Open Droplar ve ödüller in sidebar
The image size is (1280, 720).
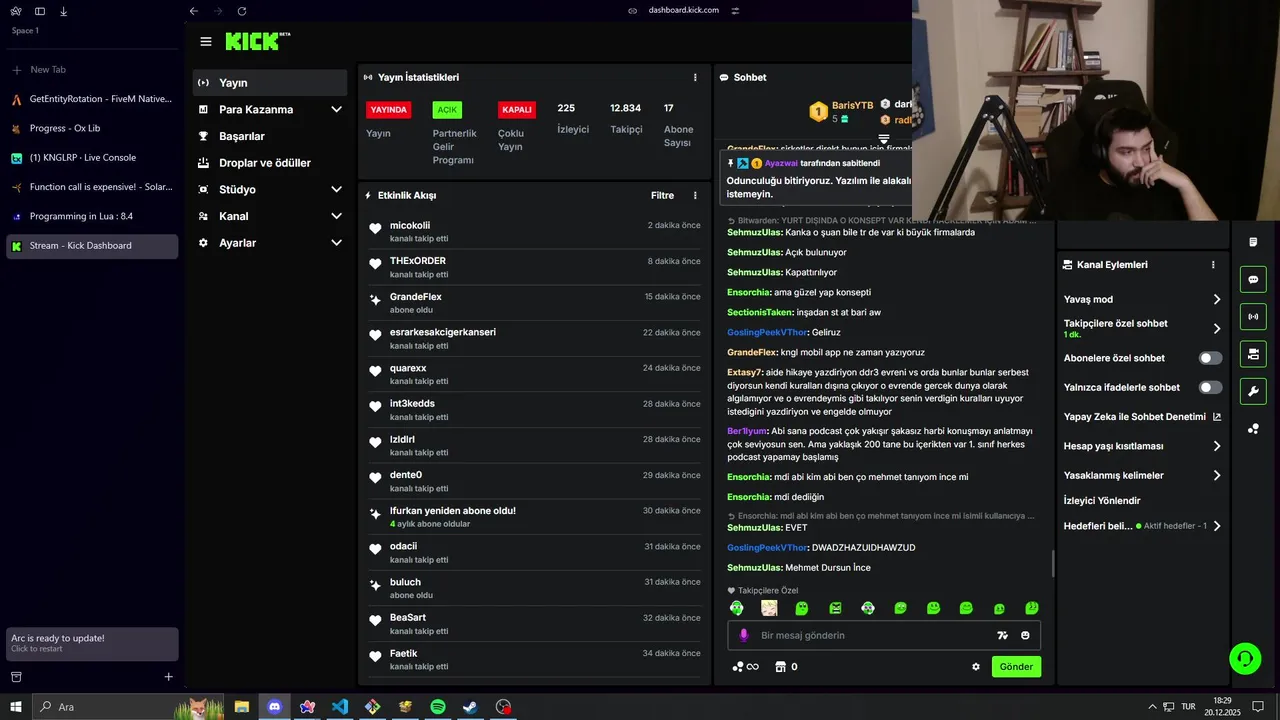pos(271,163)
